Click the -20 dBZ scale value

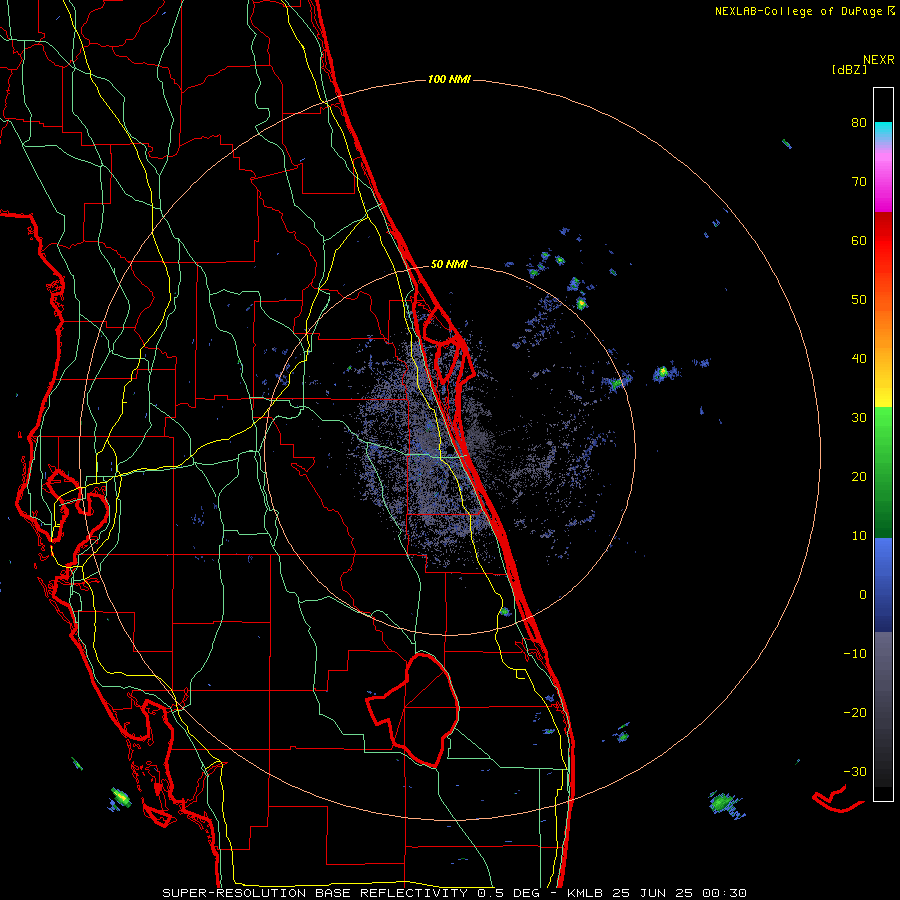tap(855, 713)
